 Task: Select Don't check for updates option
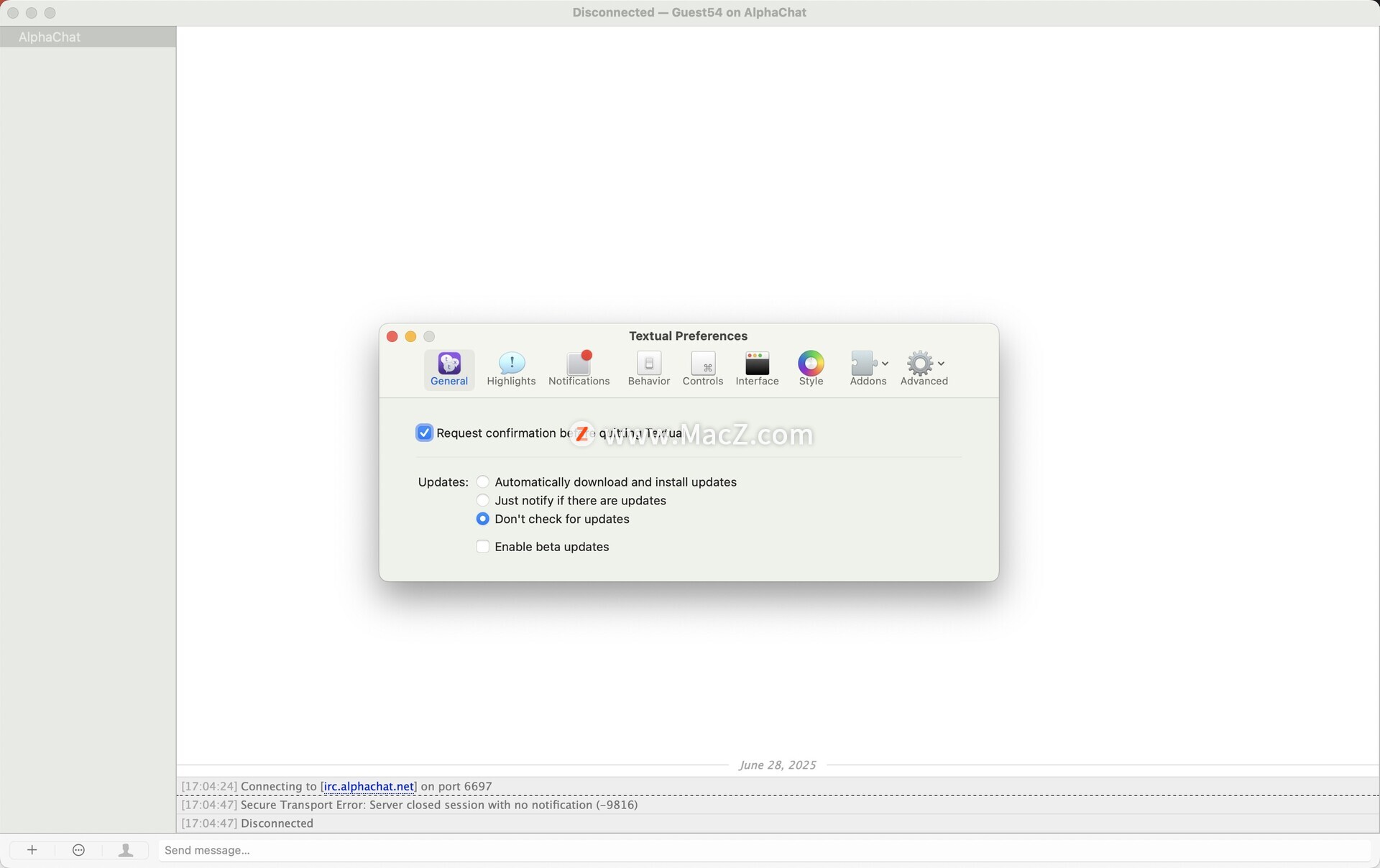483,519
